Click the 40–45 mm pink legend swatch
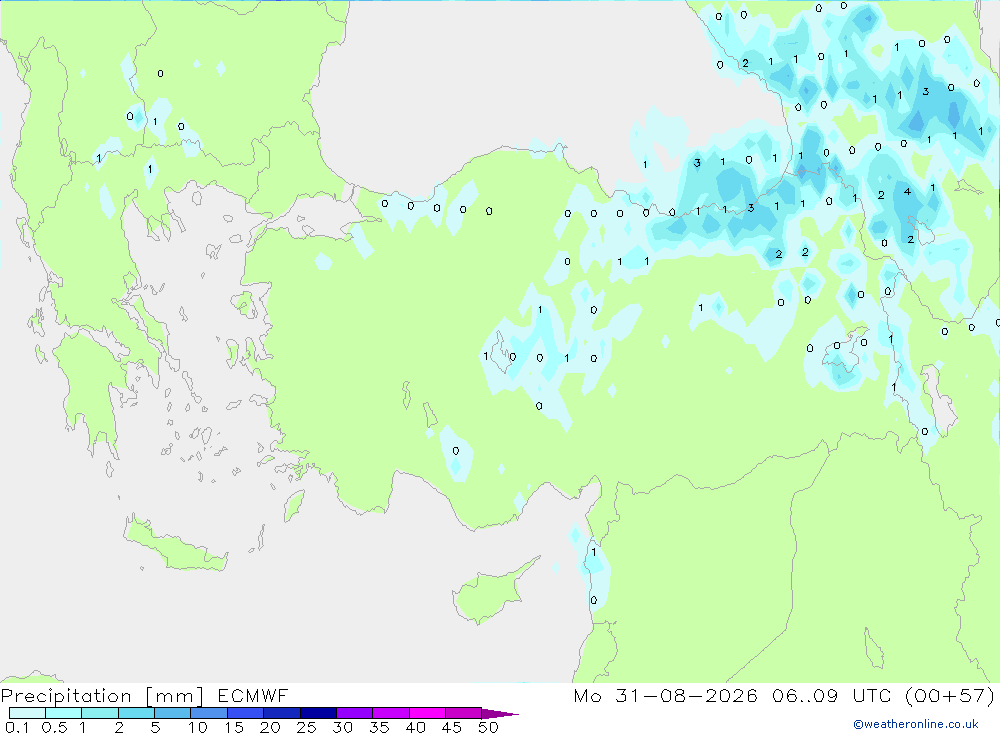1000x733 pixels. tap(427, 713)
